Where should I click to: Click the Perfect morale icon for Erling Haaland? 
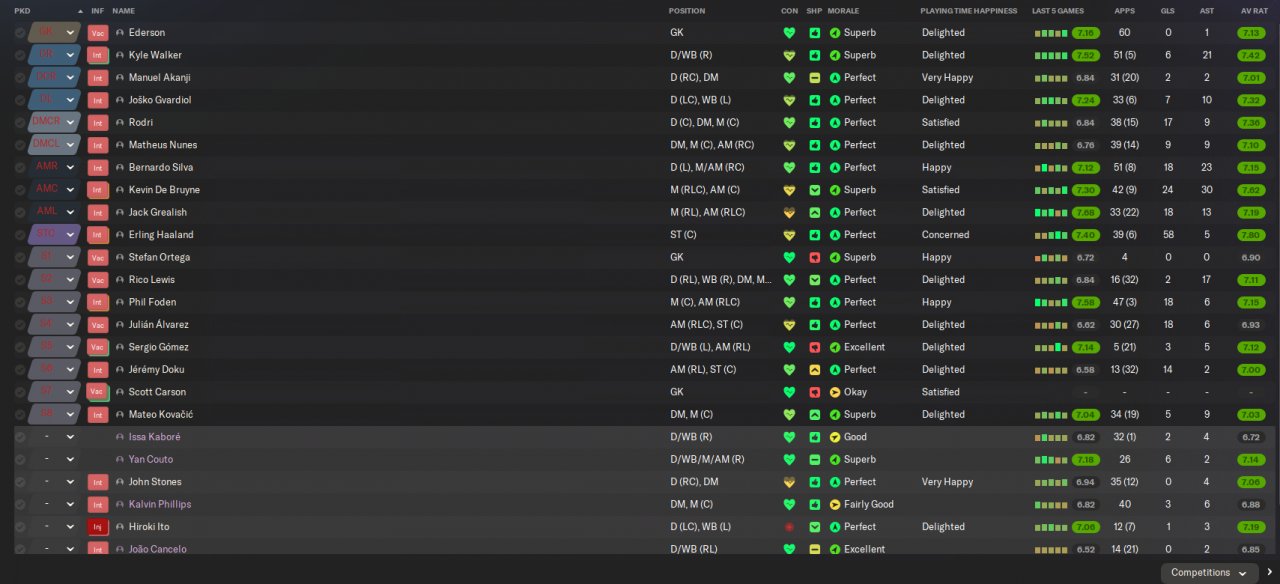[835, 235]
